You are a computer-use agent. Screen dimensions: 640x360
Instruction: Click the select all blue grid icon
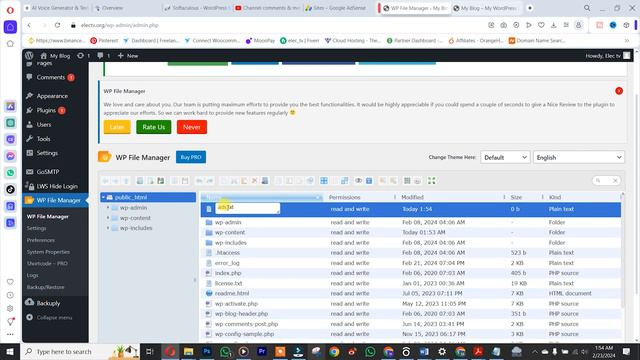[x=324, y=180]
